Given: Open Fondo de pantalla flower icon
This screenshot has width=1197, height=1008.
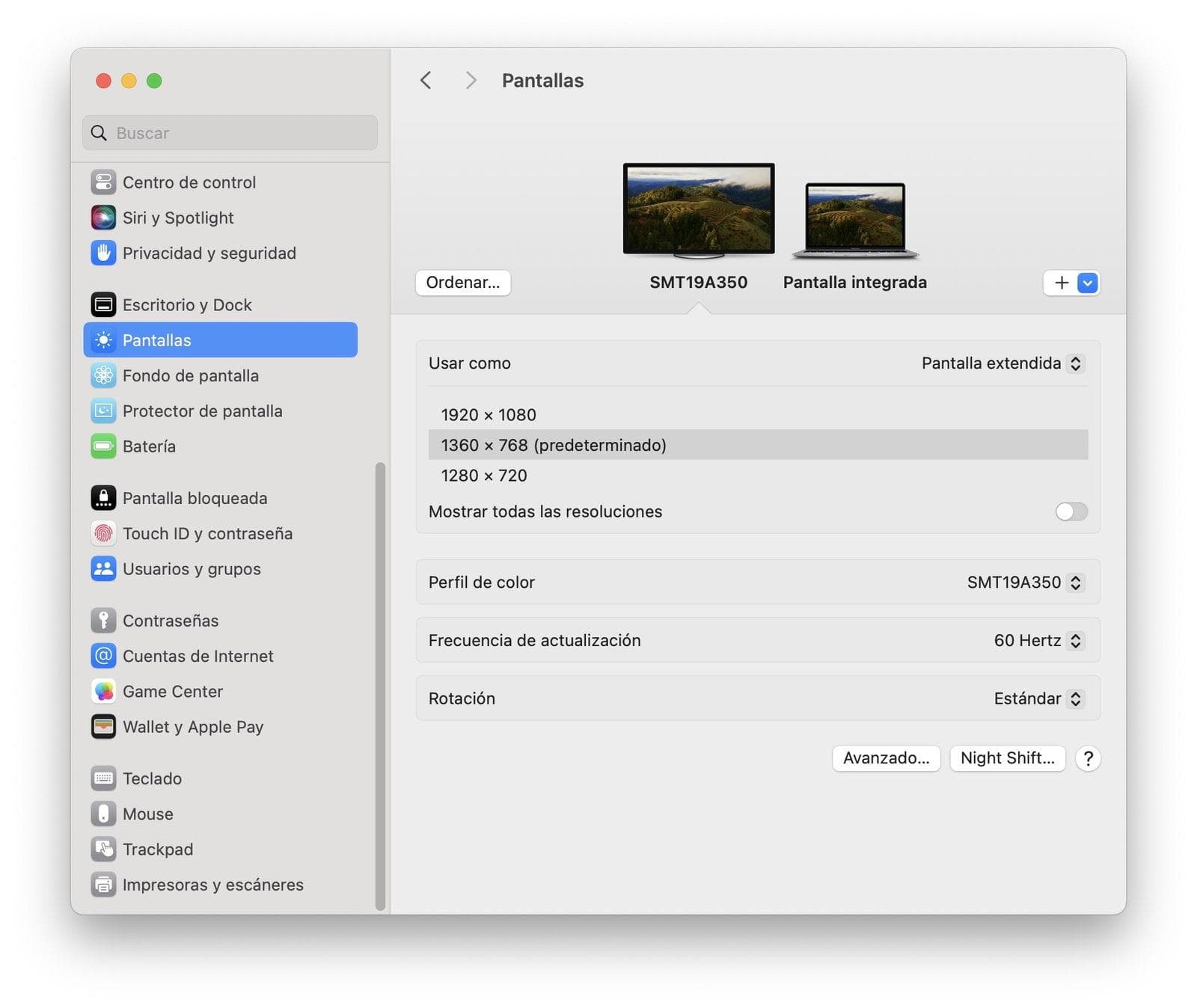Looking at the screenshot, I should click(x=103, y=375).
